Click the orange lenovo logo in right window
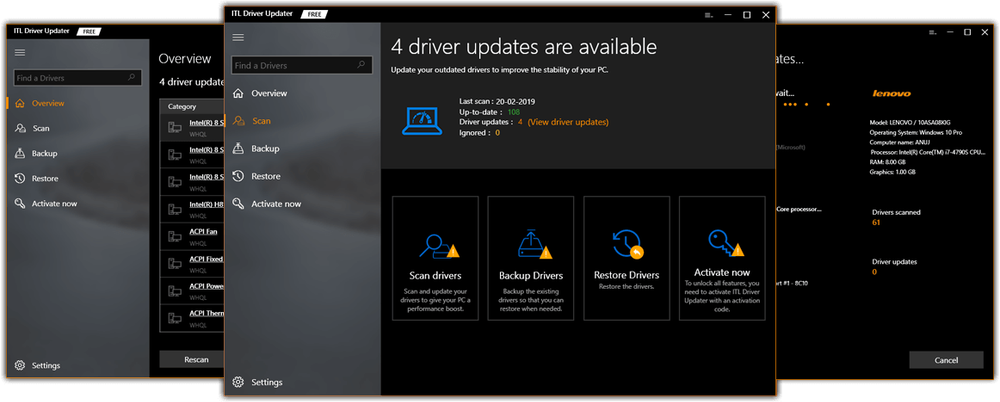This screenshot has height=402, width=1000. (892, 93)
